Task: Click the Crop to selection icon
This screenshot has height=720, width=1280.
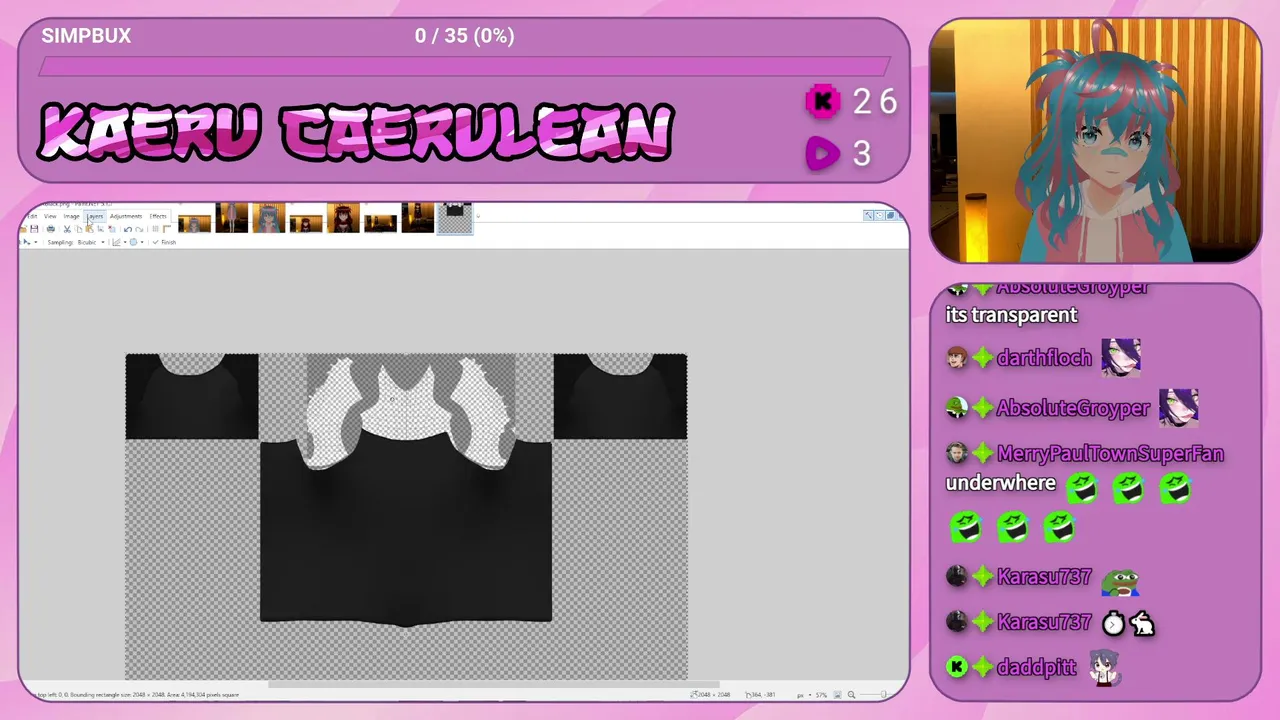Action: 100,229
